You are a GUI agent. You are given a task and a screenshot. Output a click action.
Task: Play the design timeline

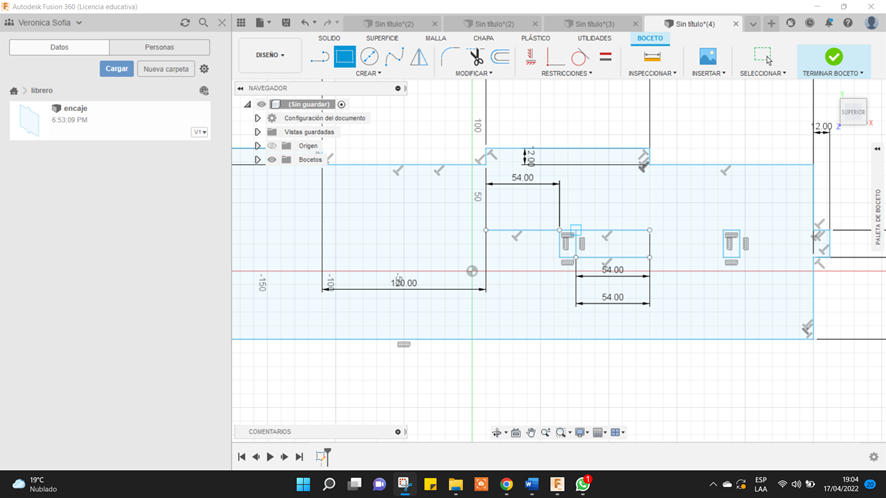pyautogui.click(x=270, y=457)
